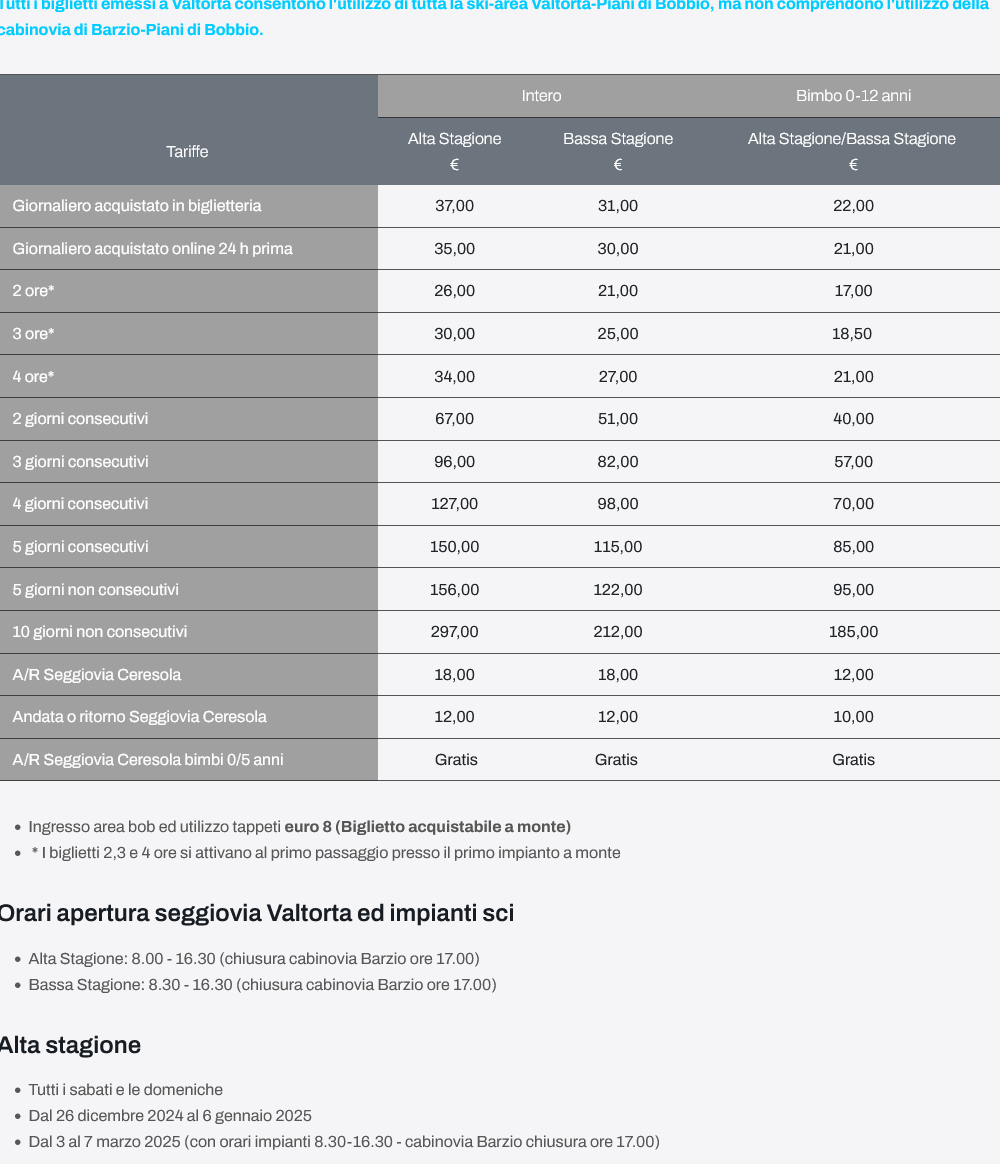Screen dimensions: 1000x1164
Task: Select the "4 giorni consecutivi" row label
Action: pyautogui.click(x=80, y=504)
